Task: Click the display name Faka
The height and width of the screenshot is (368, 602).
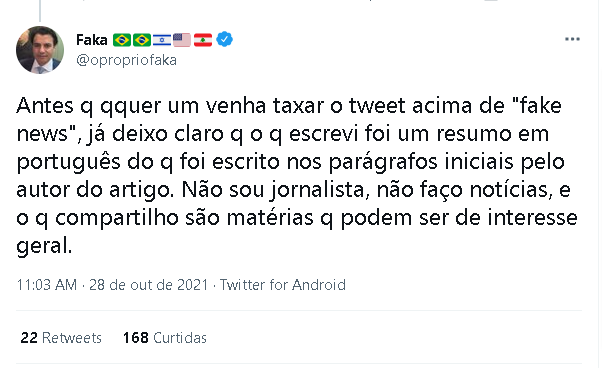Action: coord(91,40)
